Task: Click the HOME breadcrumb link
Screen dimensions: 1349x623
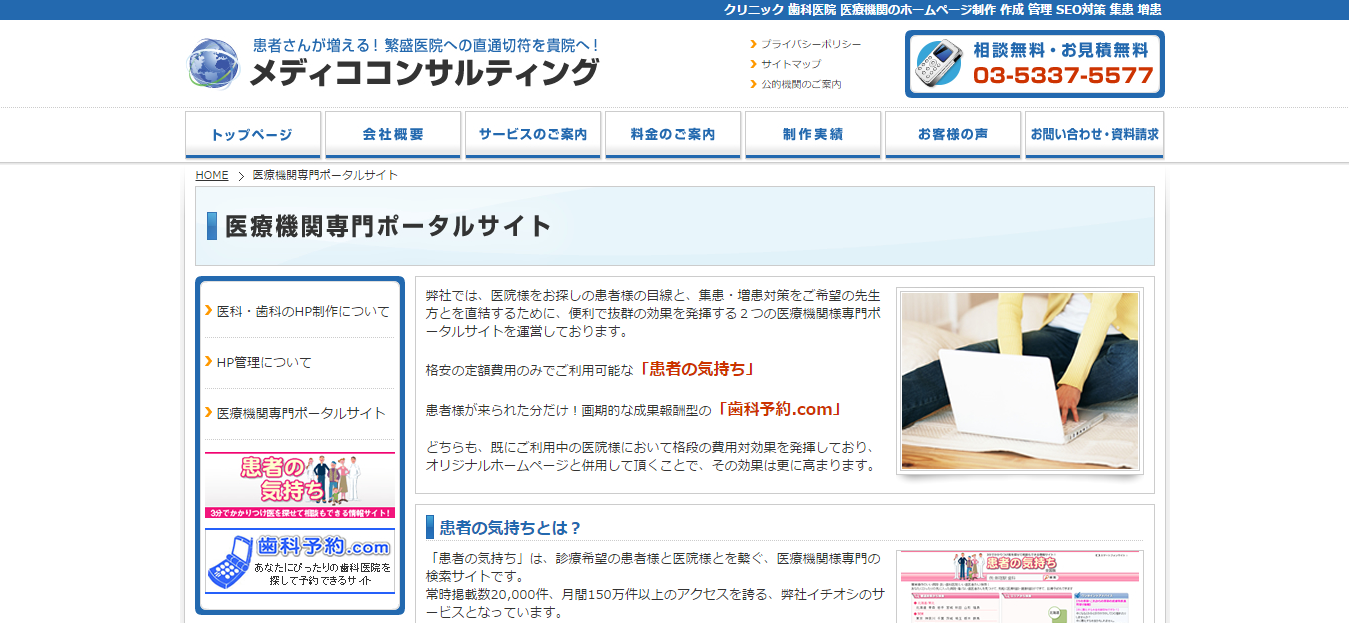Action: 212,175
